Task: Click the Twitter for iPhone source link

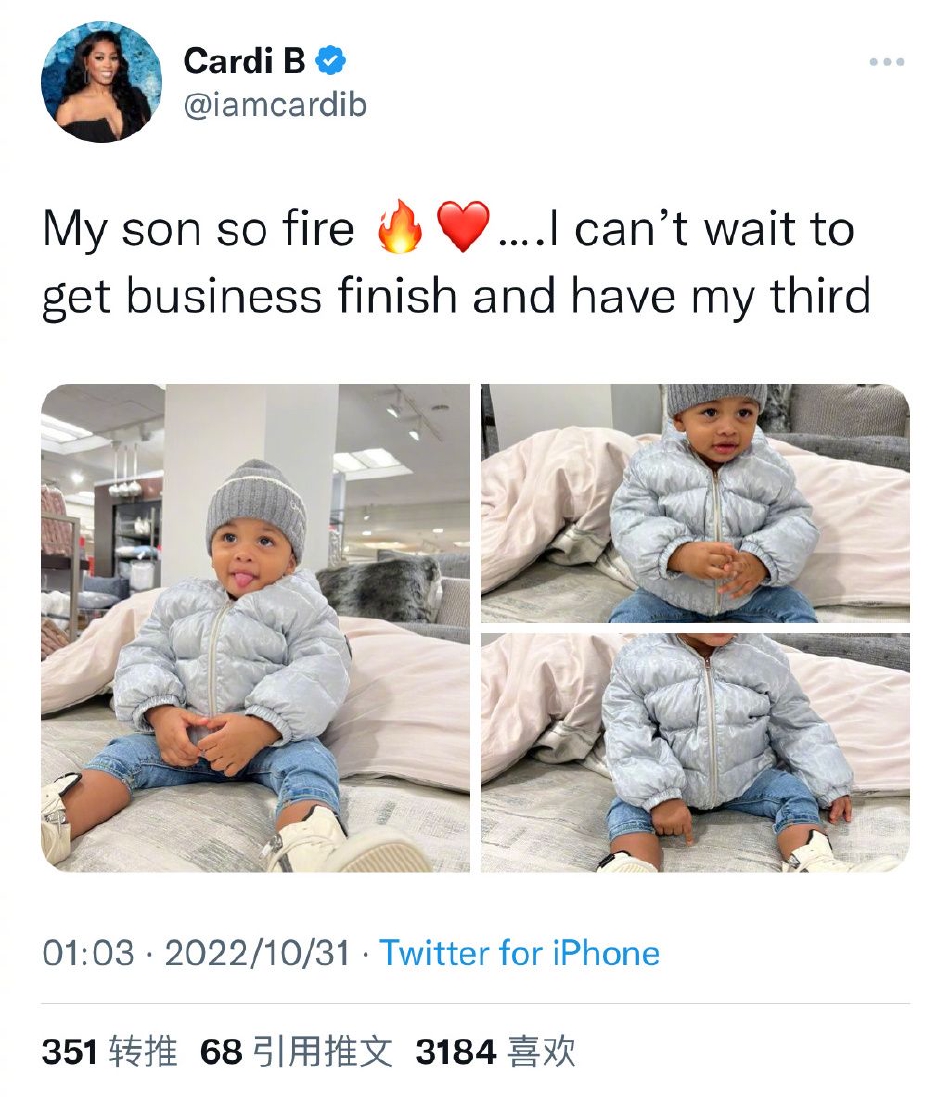Action: pyautogui.click(x=519, y=953)
